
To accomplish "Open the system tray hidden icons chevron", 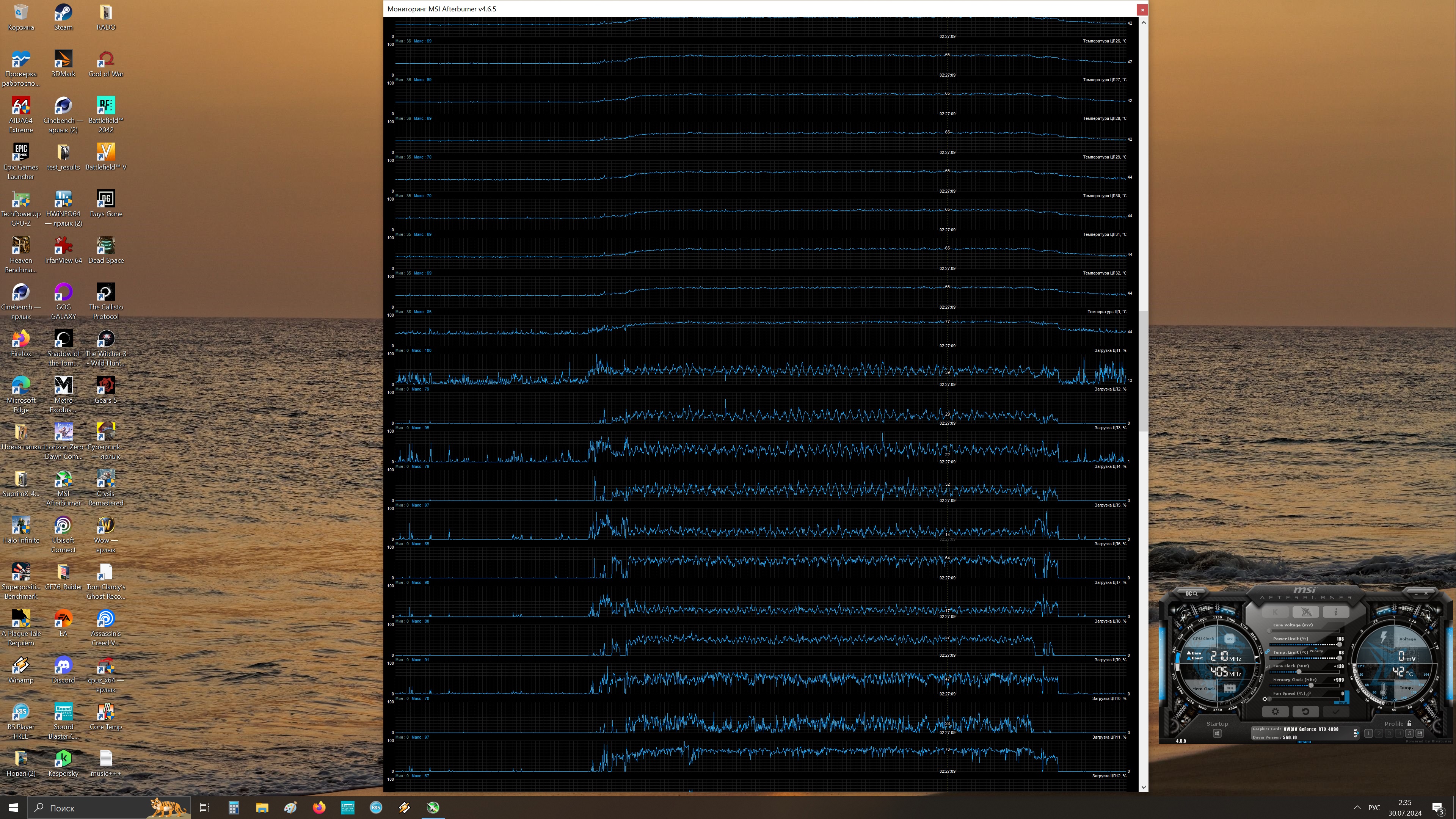I will 1357,808.
